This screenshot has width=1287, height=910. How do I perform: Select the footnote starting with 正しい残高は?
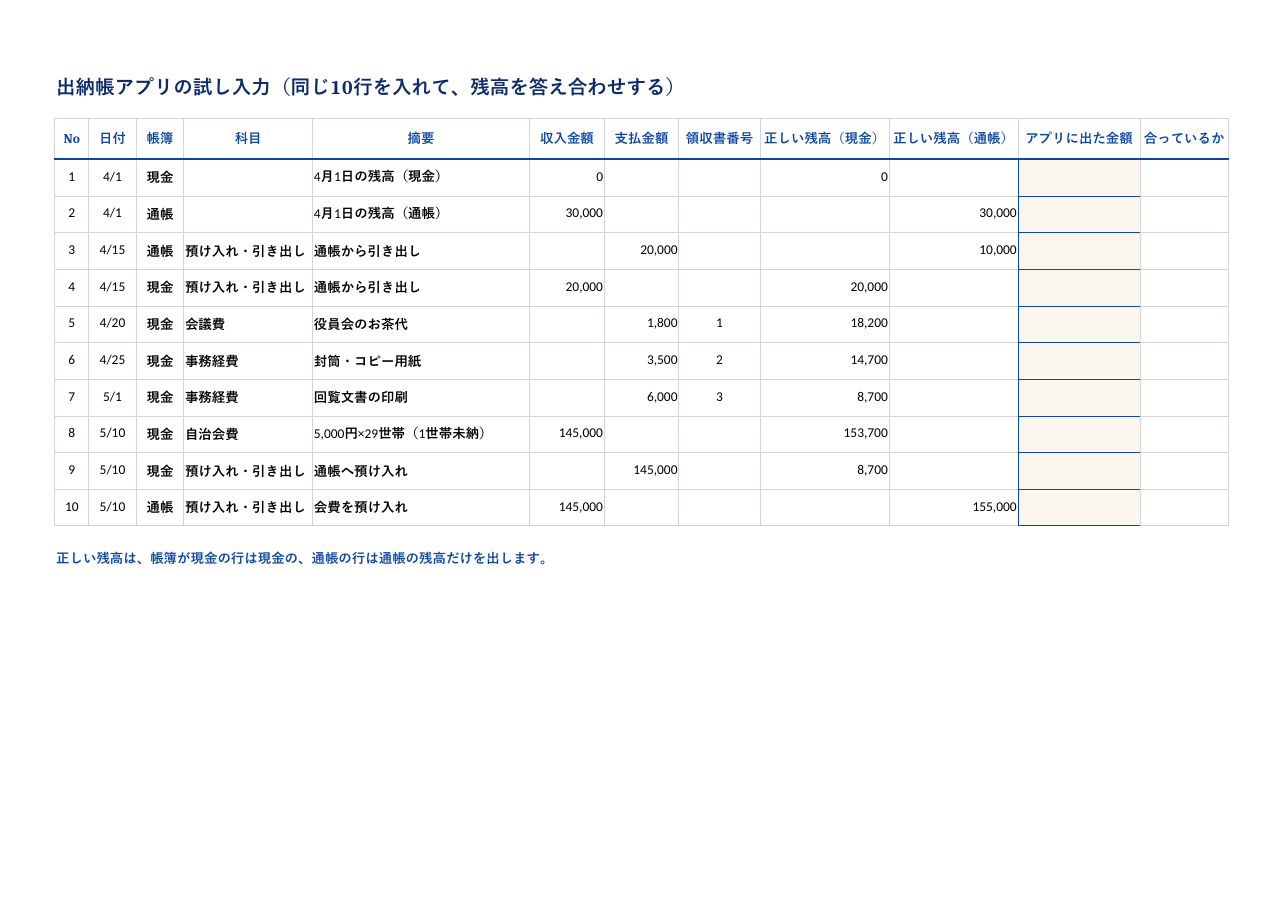tap(303, 559)
